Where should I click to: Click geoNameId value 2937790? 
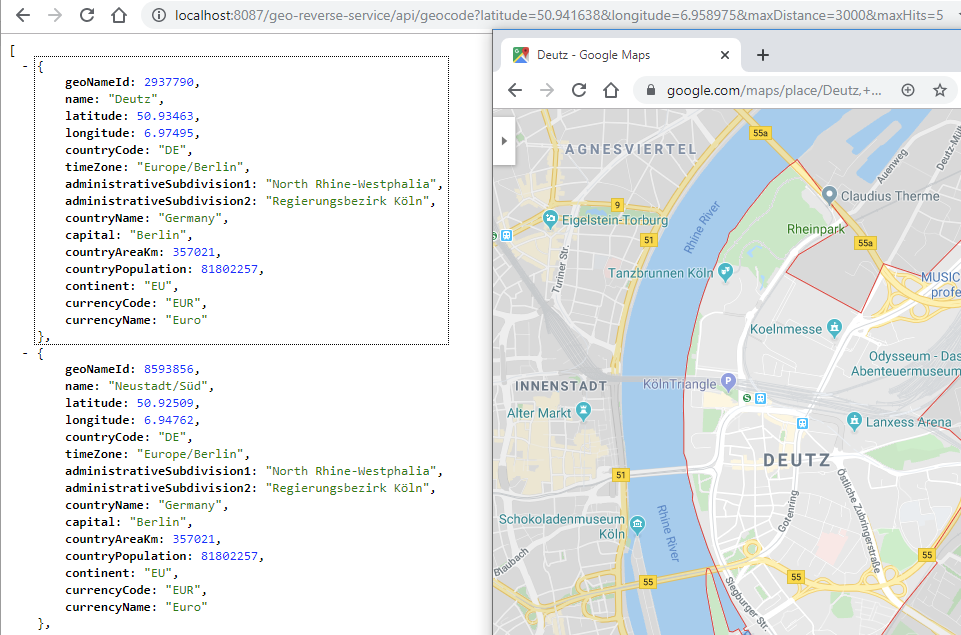169,82
